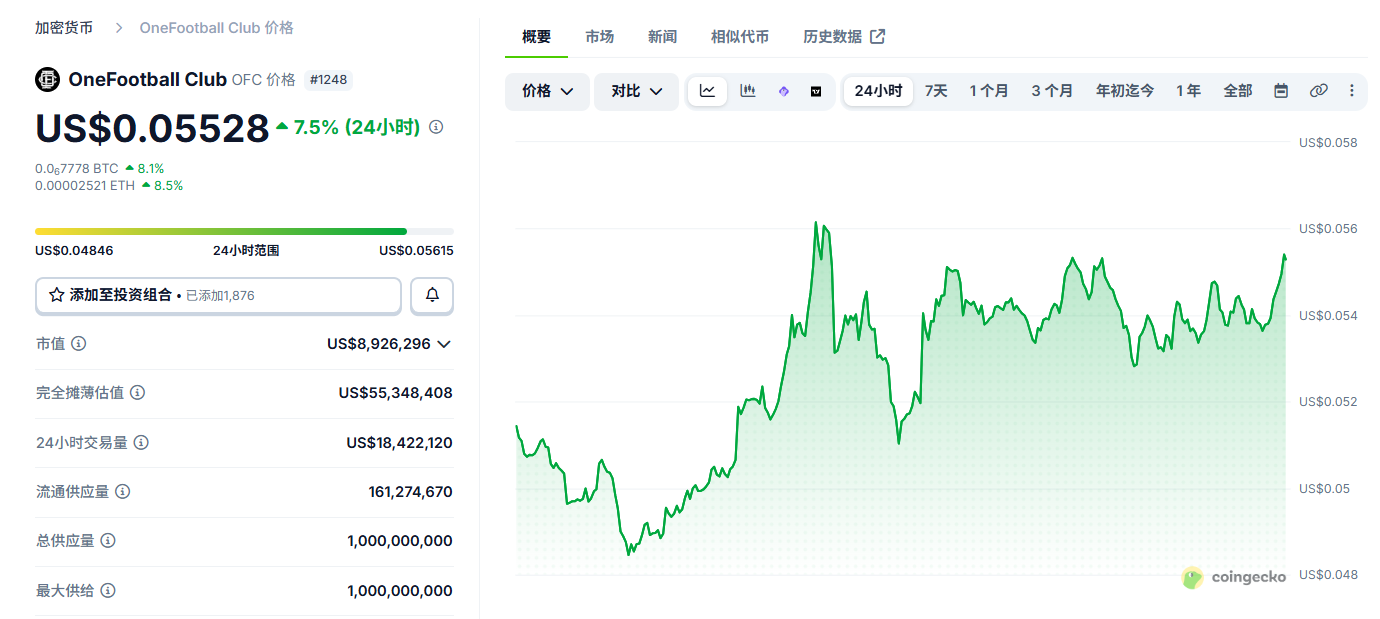Click 添加至投资组合 button
The width and height of the screenshot is (1380, 619).
coord(218,295)
